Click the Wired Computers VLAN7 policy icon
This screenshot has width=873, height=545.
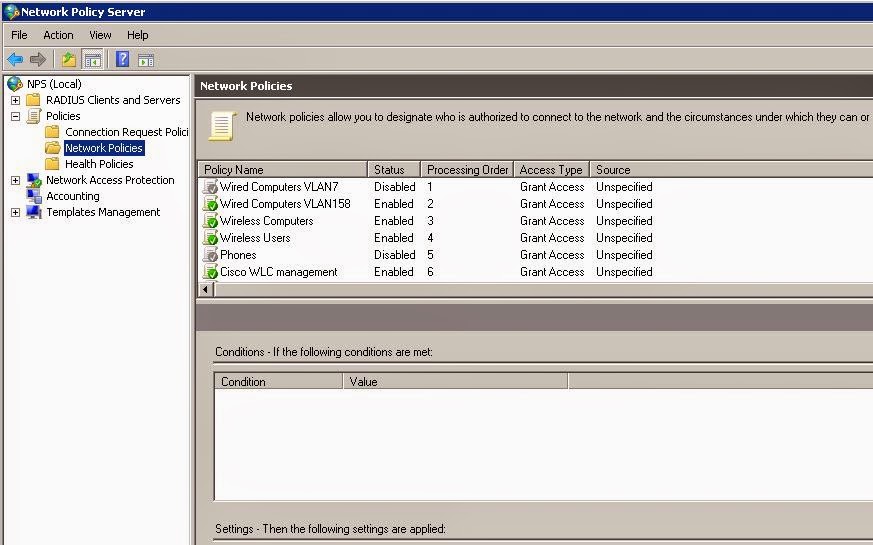210,186
